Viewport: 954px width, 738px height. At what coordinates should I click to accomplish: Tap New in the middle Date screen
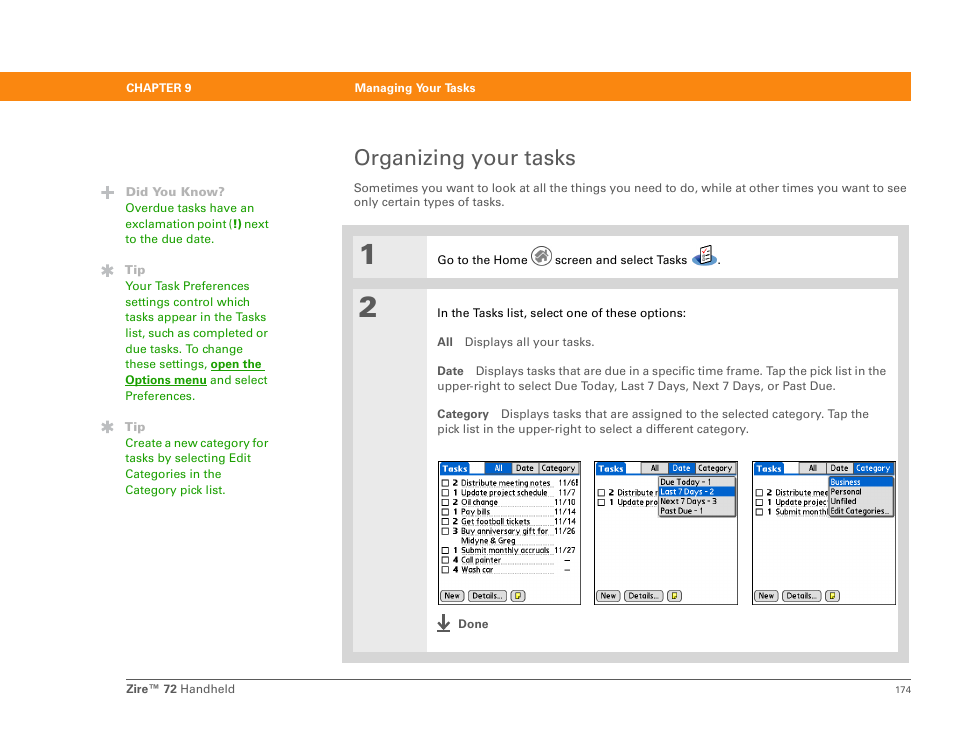pos(608,596)
